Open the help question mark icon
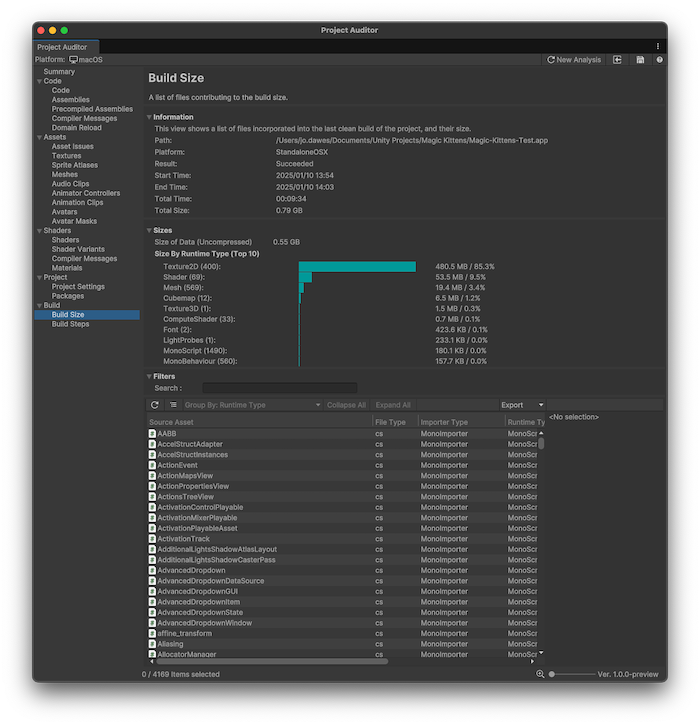Image resolution: width=700 pixels, height=725 pixels. click(660, 60)
